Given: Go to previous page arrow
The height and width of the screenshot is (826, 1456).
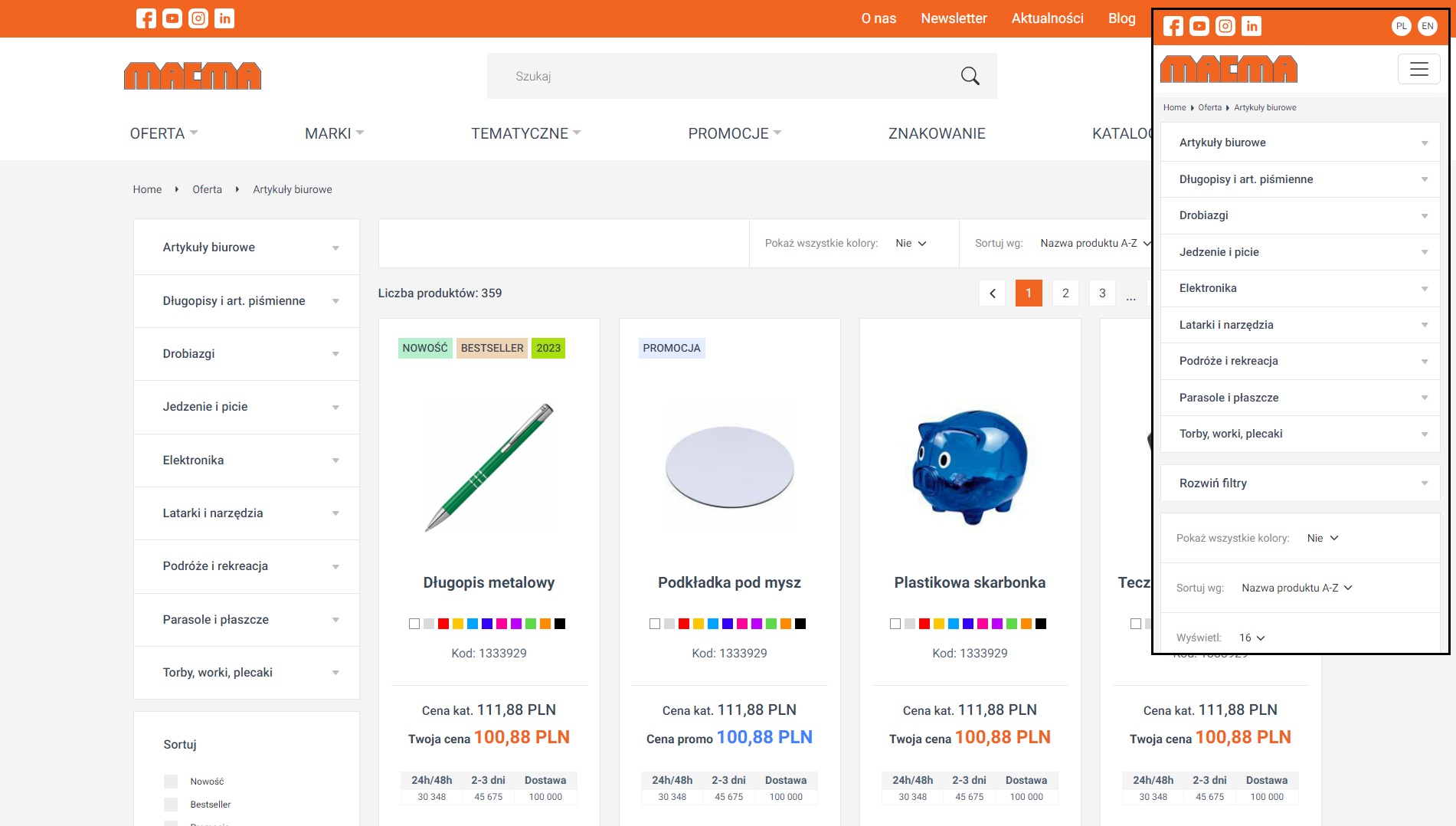Looking at the screenshot, I should coord(993,293).
